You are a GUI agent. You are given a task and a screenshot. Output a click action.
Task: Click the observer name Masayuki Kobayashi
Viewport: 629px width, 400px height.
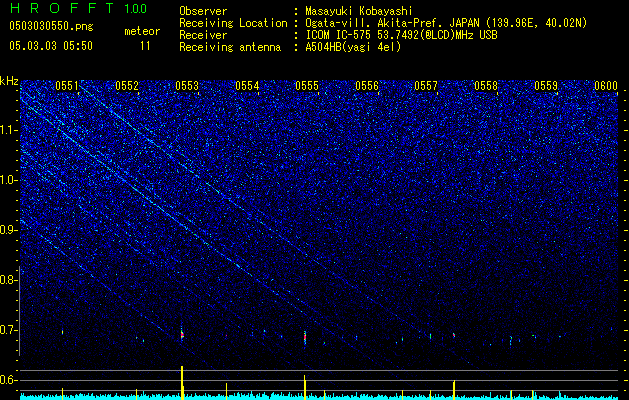click(358, 11)
